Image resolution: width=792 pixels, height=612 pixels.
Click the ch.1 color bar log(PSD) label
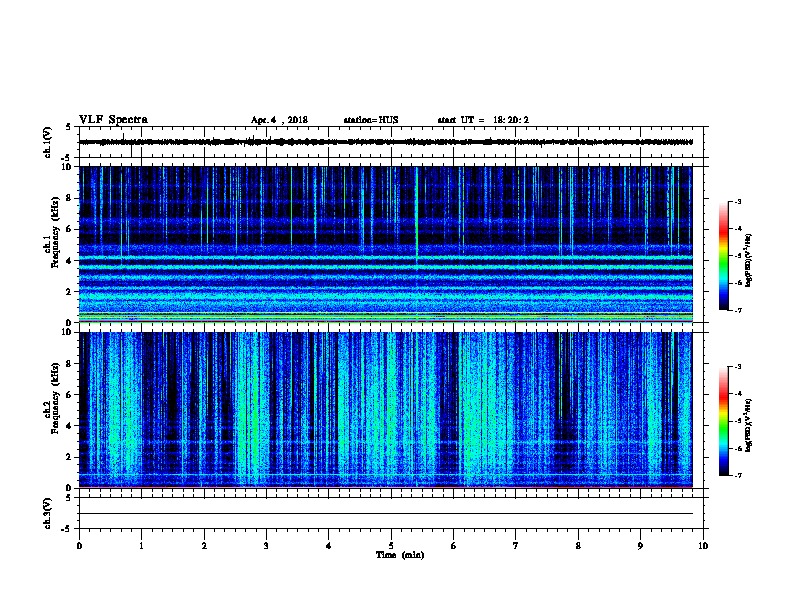click(x=749, y=260)
